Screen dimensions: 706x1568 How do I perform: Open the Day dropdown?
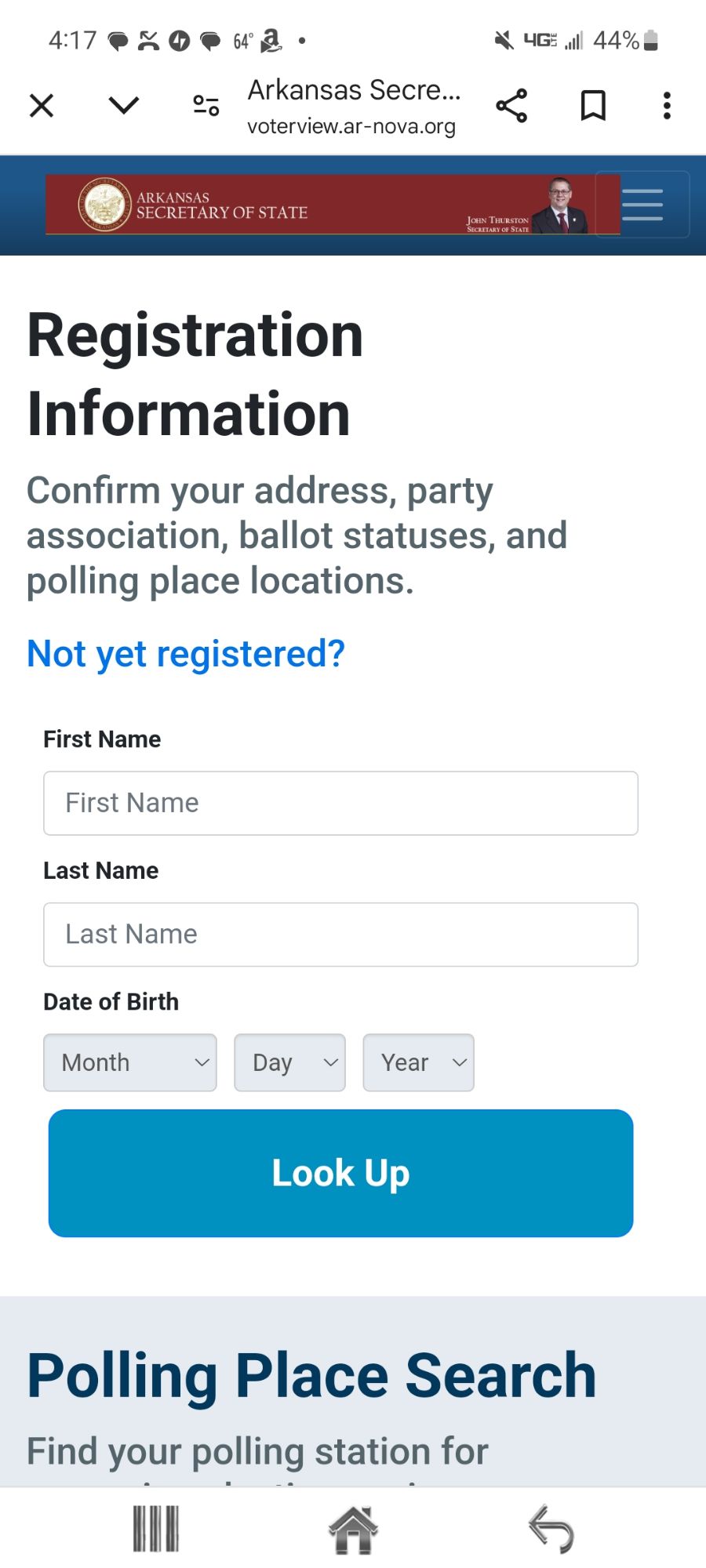[289, 1062]
